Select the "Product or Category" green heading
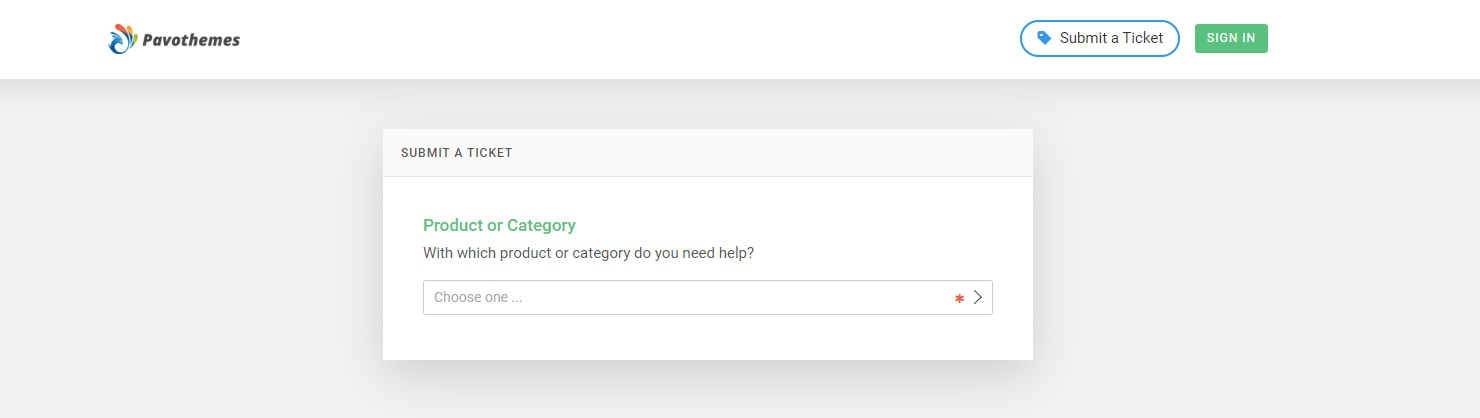The image size is (1480, 418). coord(499,225)
